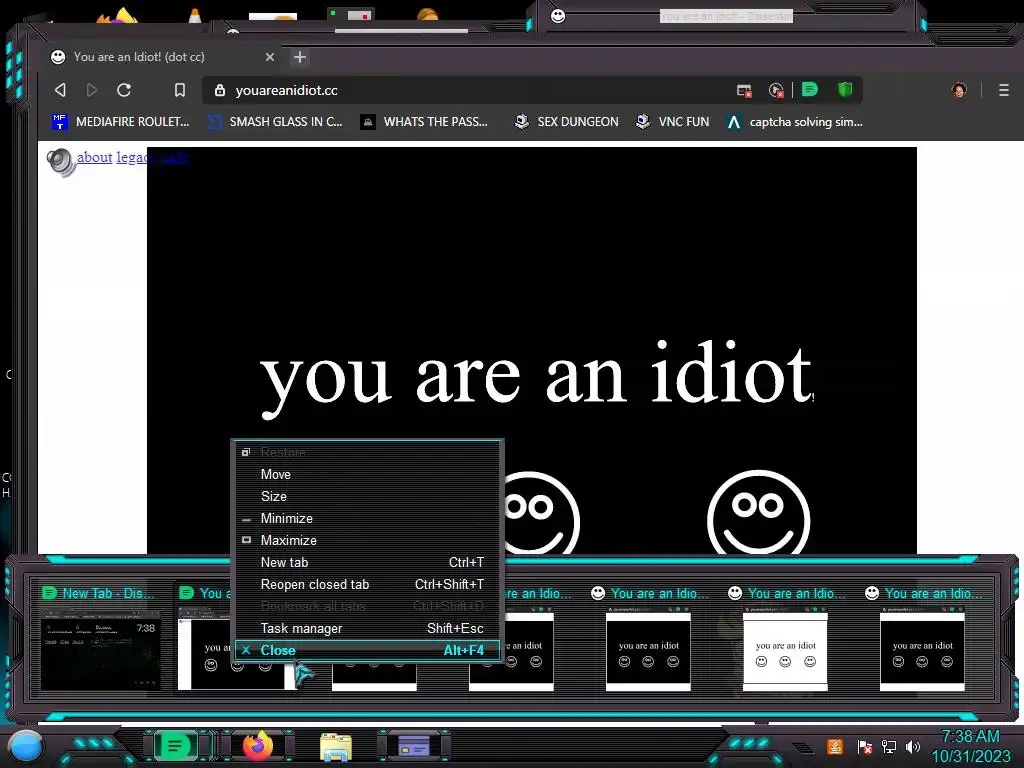
Task: Go back using the browser back arrow
Action: (60, 90)
